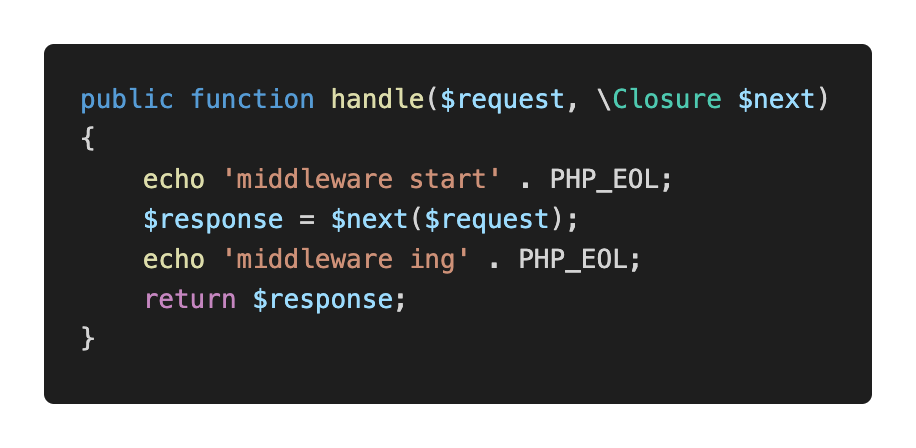This screenshot has height=448, width=916.
Task: Click the '$next' parameter in the signature
Action: [776, 100]
